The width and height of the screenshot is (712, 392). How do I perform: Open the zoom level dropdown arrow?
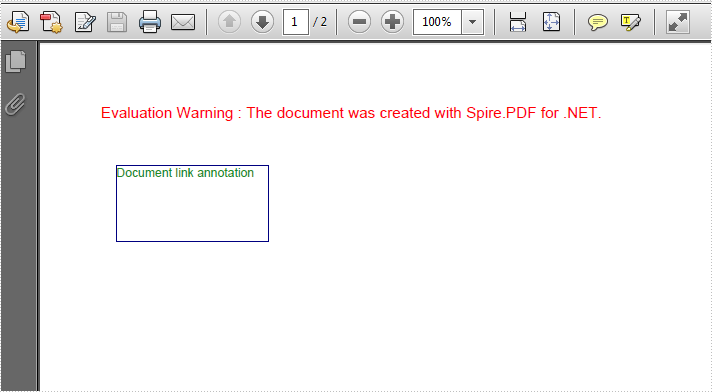click(473, 22)
